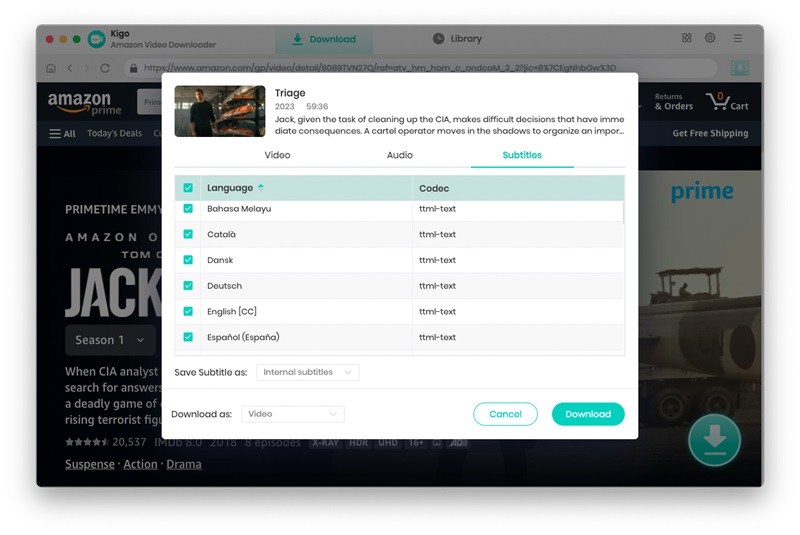Screen dimensions: 800x535
Task: Uncheck Bahasa Melayu subtitle
Action: click(x=188, y=208)
